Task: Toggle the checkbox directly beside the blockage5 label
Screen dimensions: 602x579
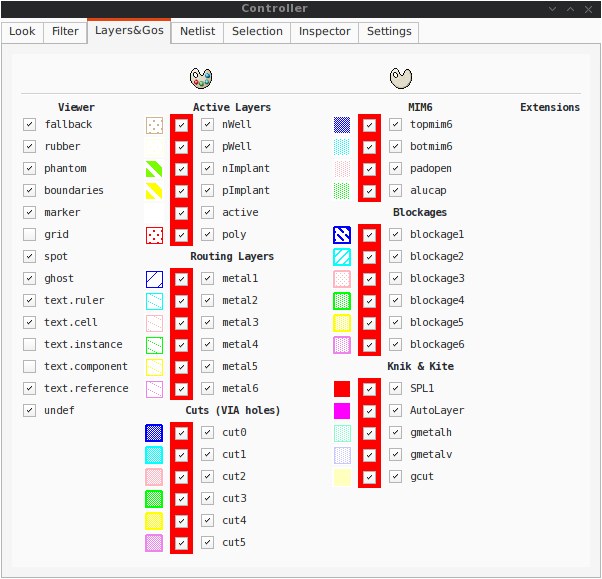Action: 395,322
